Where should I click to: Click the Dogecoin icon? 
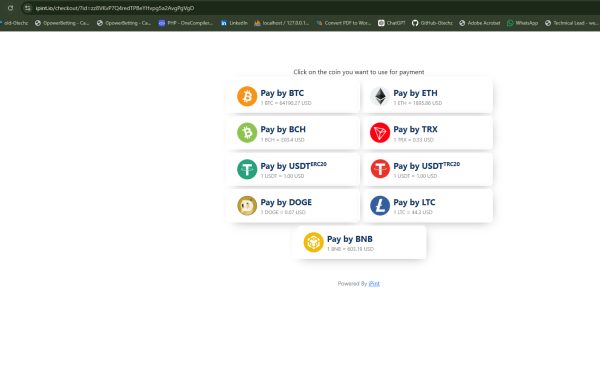click(x=247, y=206)
